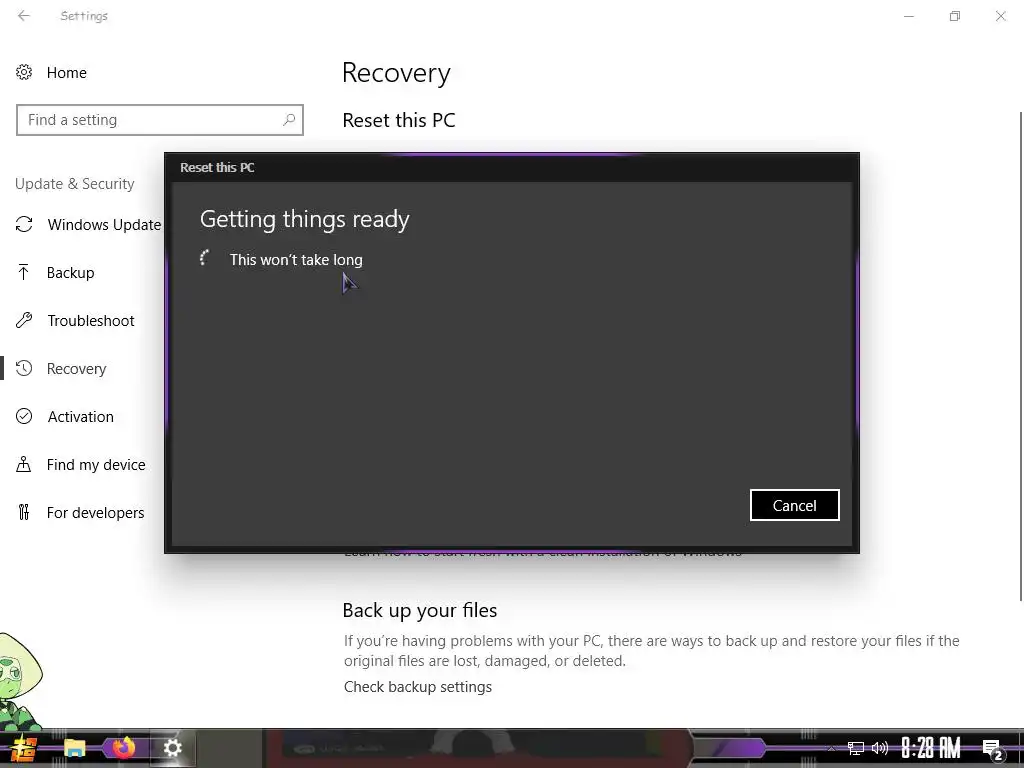Click the Find a setting search box
This screenshot has width=1024, height=768.
pos(159,120)
